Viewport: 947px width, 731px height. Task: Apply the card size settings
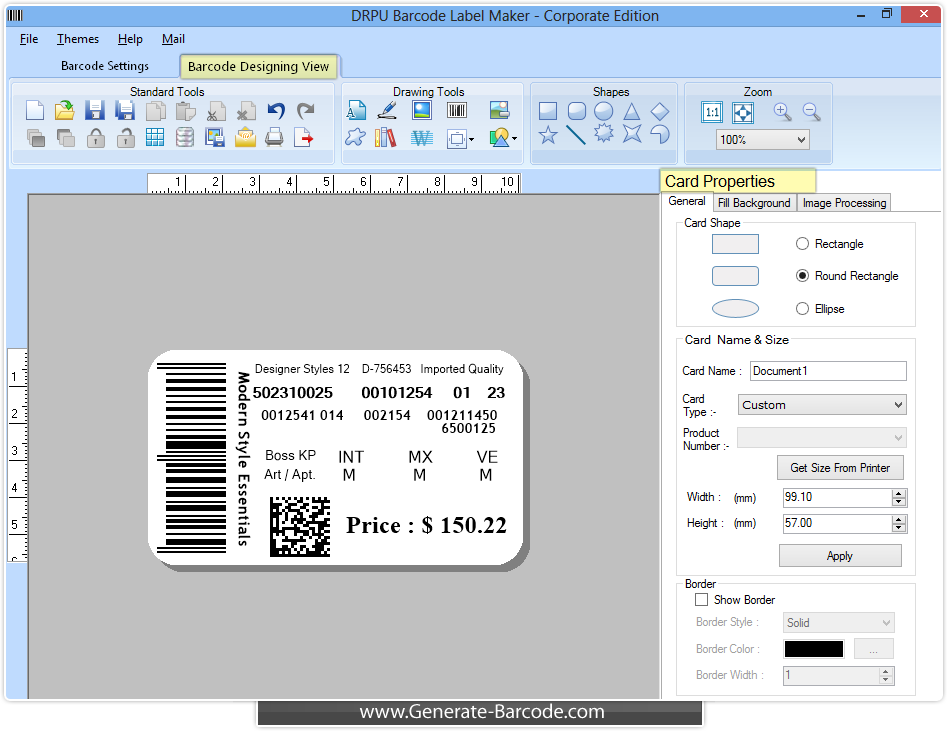840,555
